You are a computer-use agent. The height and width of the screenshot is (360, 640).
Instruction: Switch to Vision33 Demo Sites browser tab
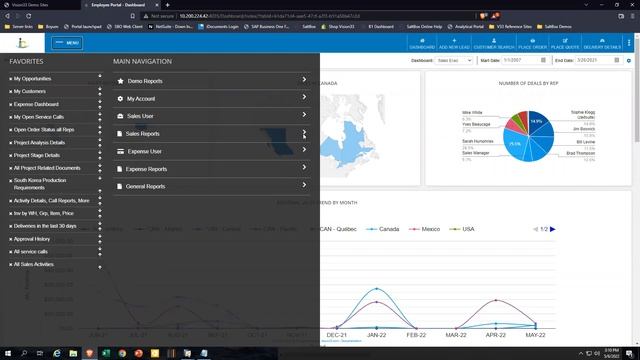click(40, 5)
